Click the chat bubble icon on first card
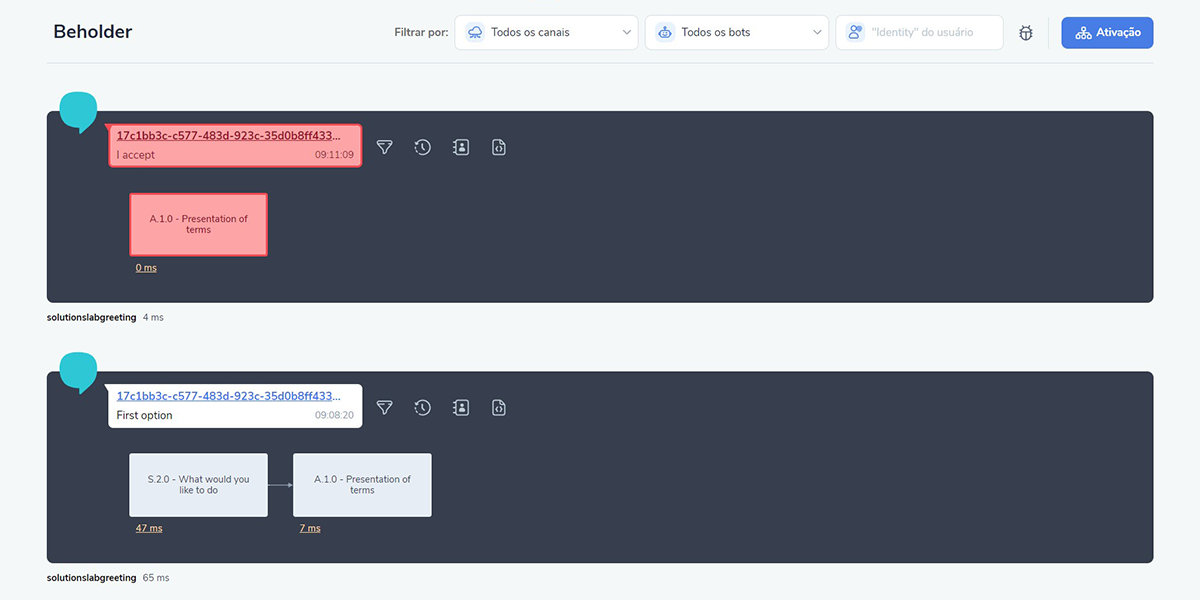Viewport: 1200px width, 600px height. pos(78,112)
